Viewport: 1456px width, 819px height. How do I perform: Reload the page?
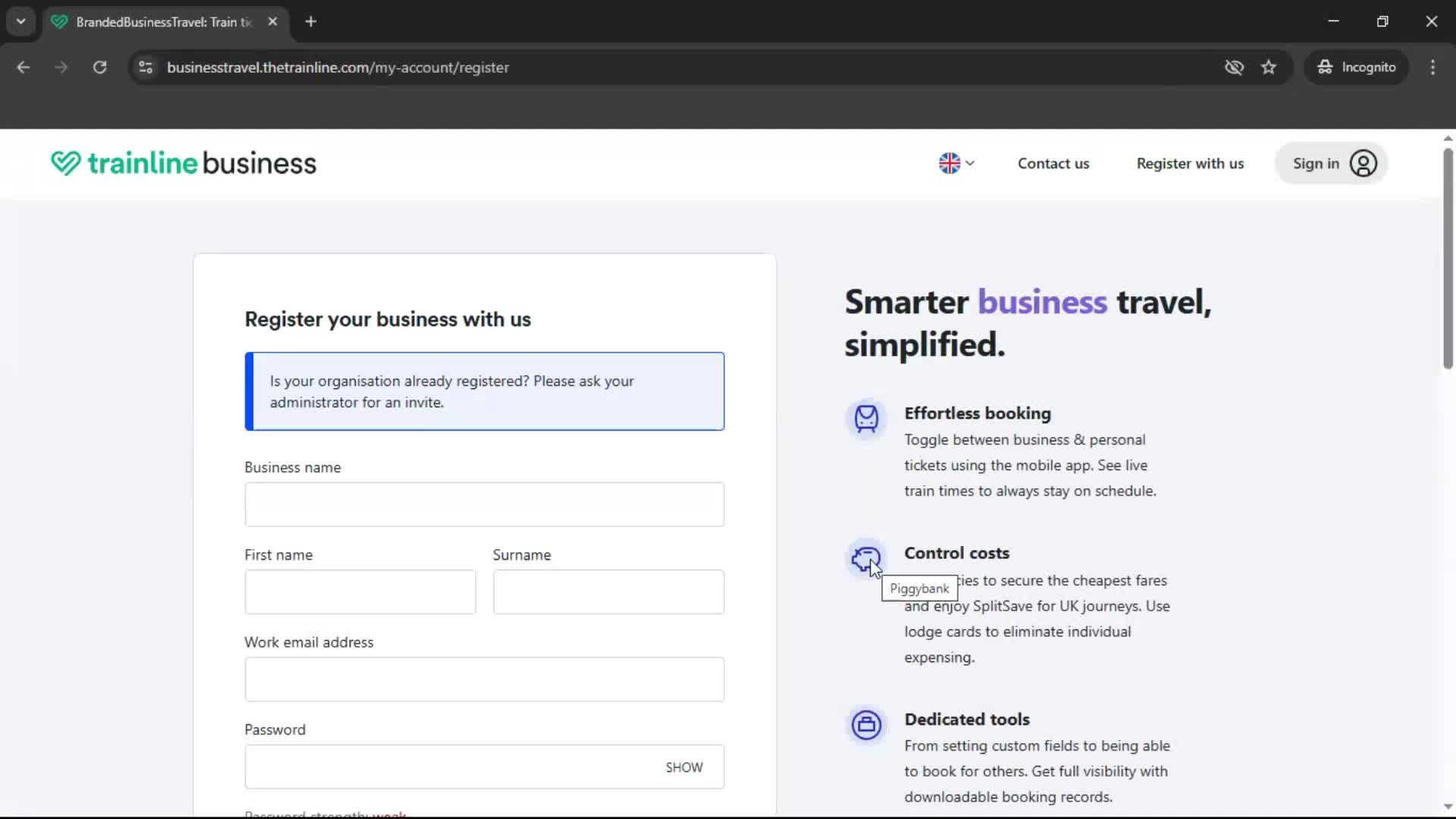[99, 67]
